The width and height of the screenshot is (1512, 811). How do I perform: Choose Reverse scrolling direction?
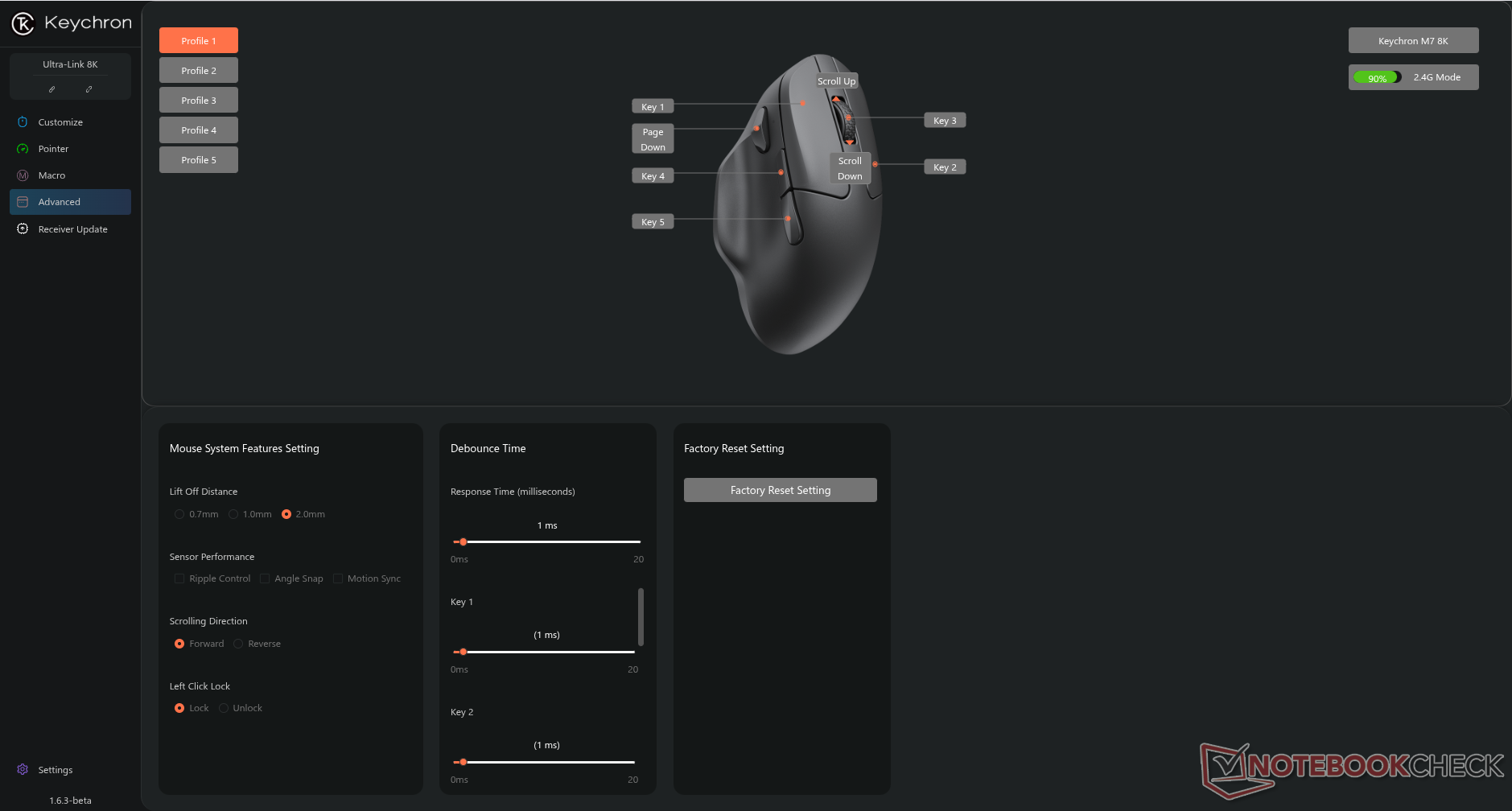(238, 644)
